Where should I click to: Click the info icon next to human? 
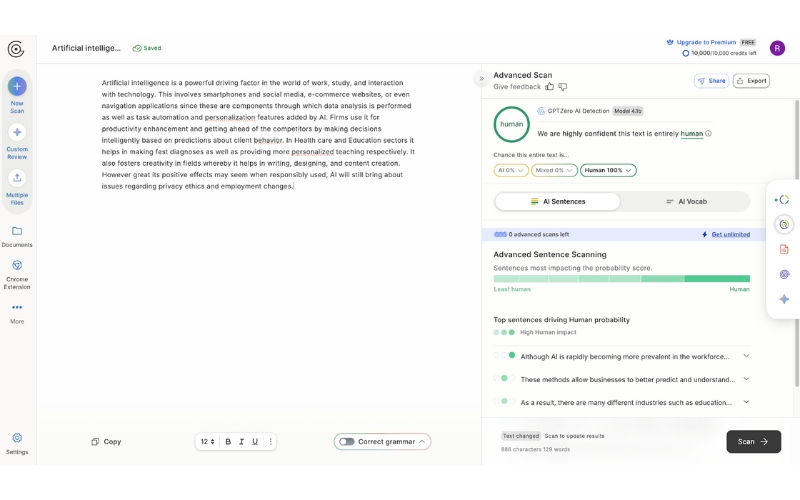coord(708,134)
